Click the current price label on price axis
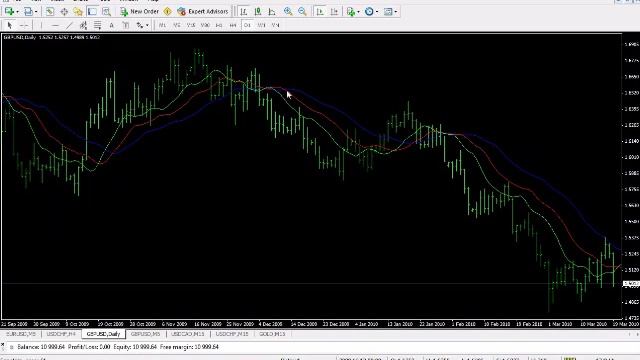Screen dimensions: 640x360 pos(631,284)
